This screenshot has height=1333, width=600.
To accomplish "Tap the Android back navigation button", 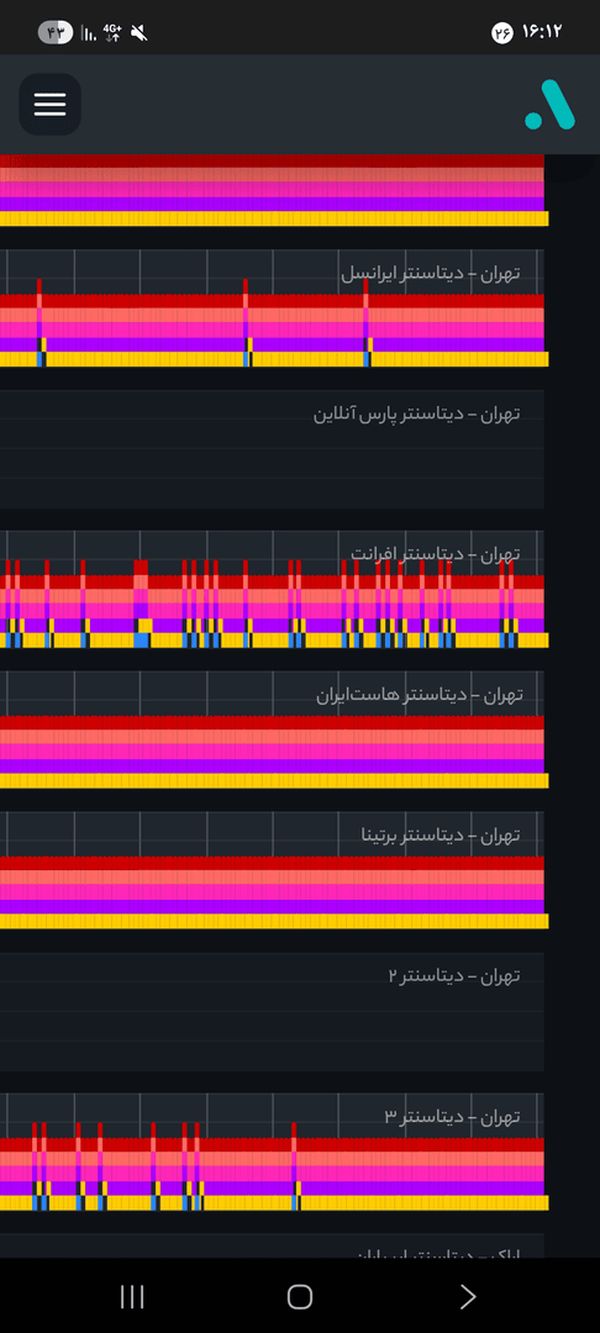I will click(467, 1297).
